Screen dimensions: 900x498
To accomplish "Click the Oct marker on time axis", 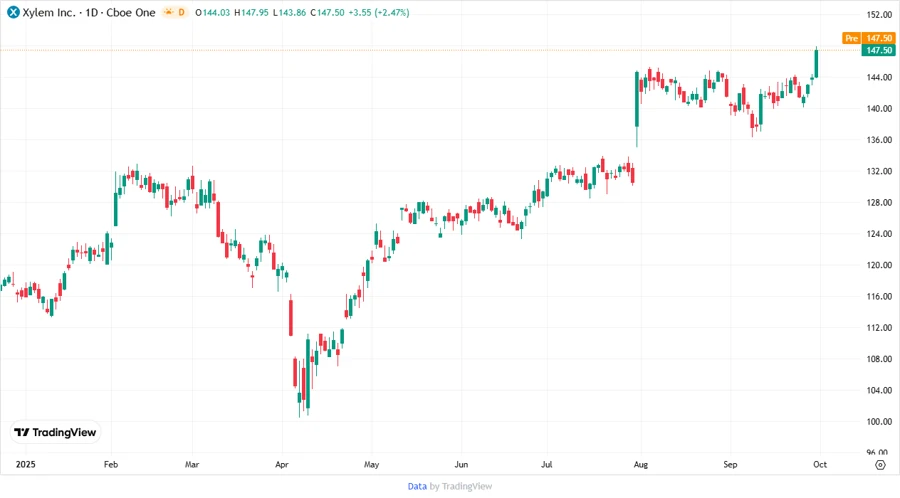I will (x=821, y=465).
